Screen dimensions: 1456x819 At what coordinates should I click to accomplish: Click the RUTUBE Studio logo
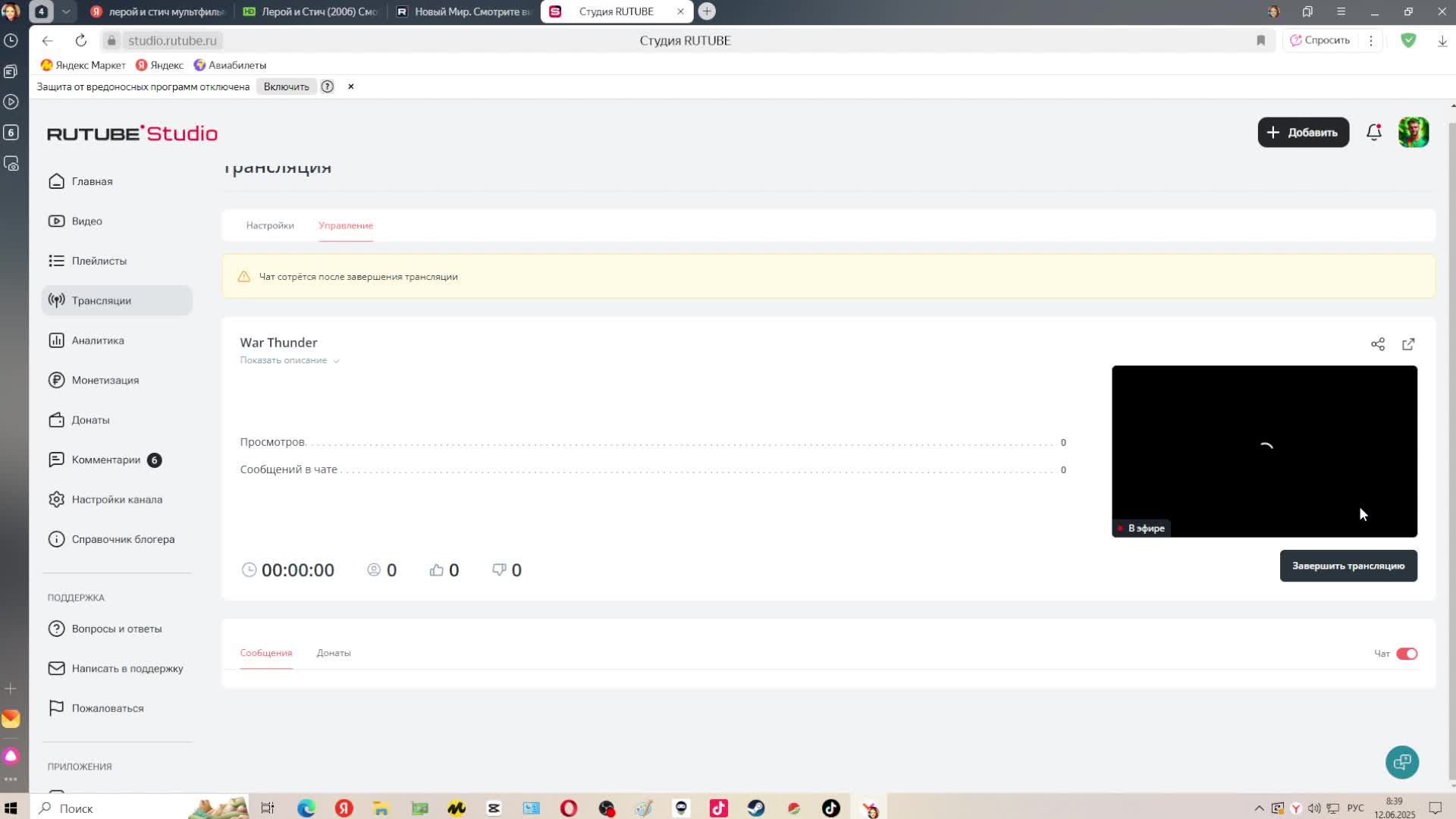[132, 133]
